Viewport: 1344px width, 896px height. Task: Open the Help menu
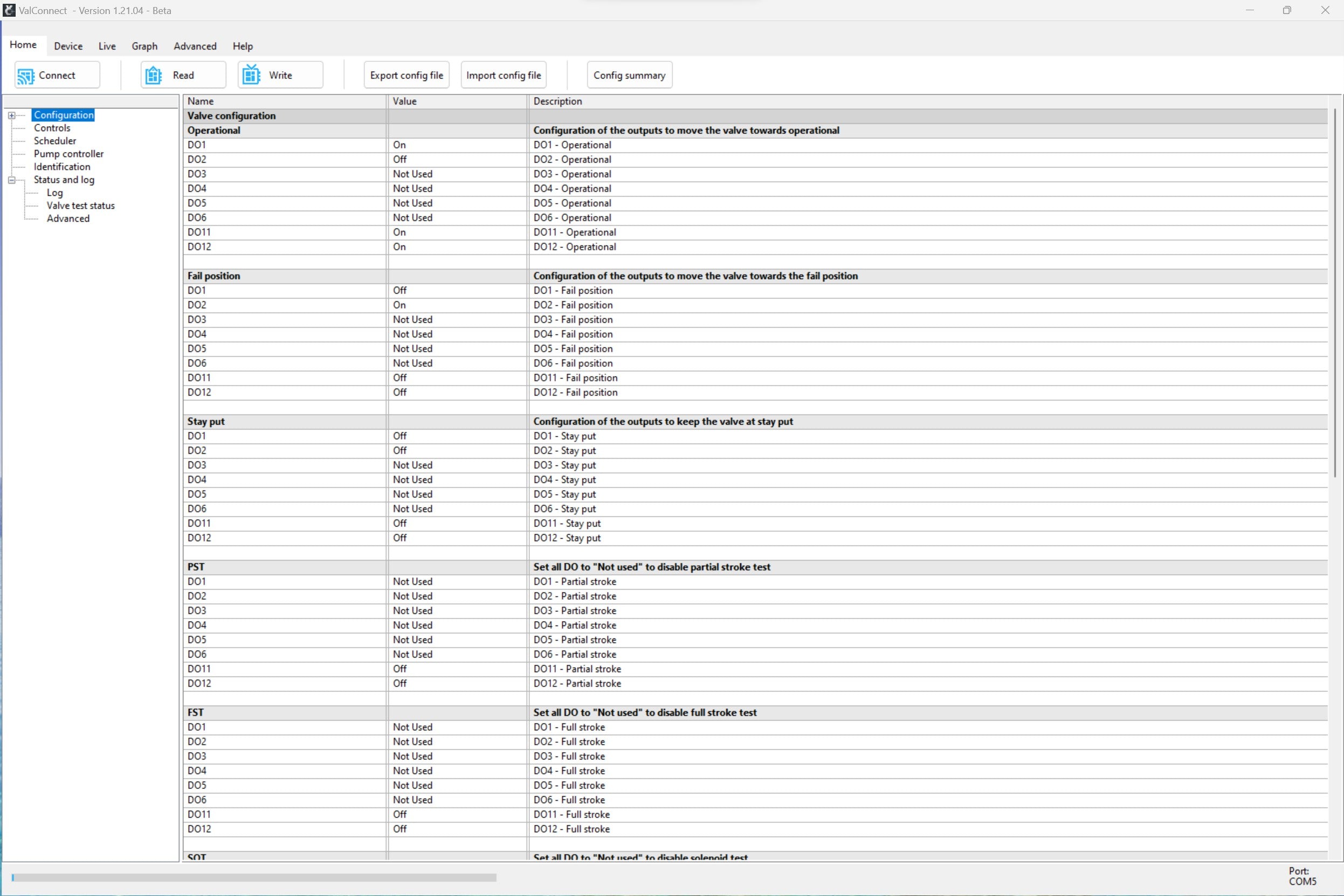click(x=243, y=46)
